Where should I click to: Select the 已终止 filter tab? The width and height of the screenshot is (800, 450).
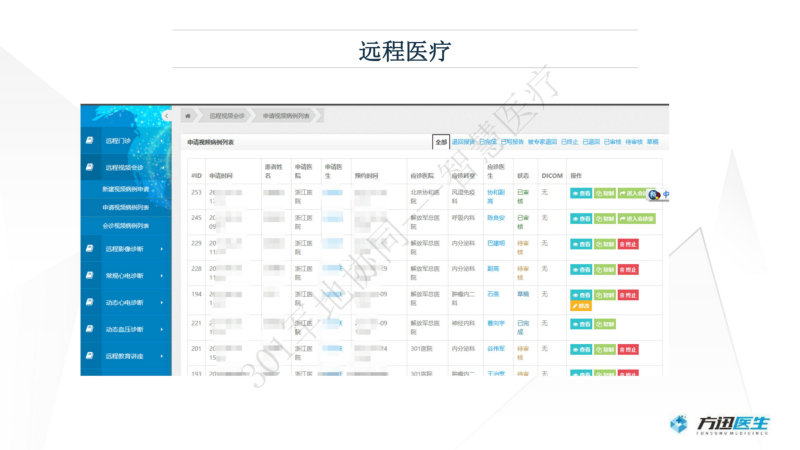coord(569,142)
